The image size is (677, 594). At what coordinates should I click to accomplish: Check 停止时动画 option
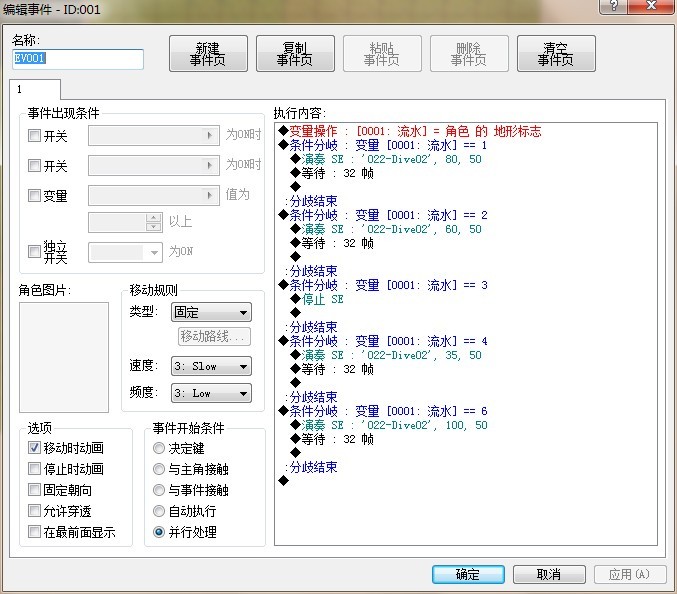34,468
